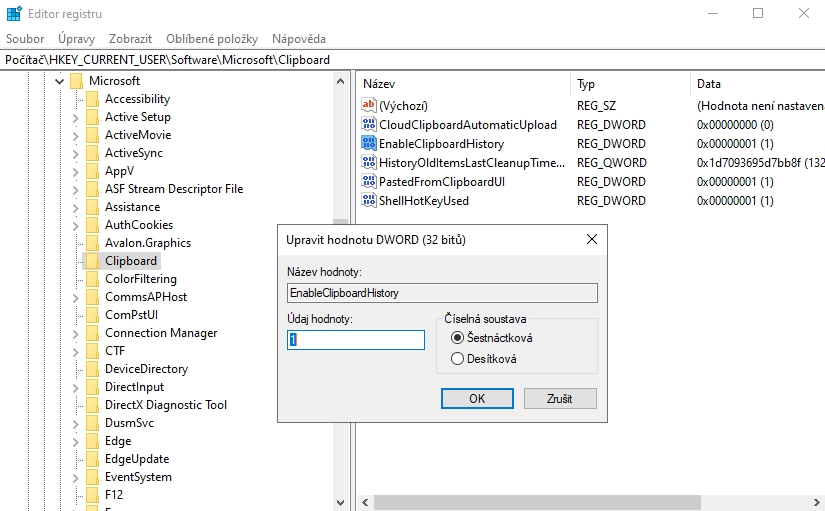Select the DirectX Diagnostic Tool key

[x=166, y=405]
